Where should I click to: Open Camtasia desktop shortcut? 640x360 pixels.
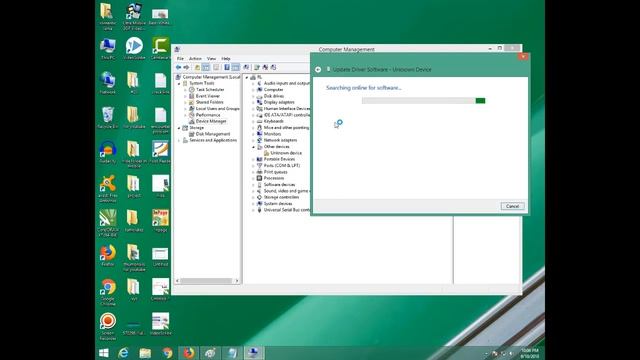click(160, 49)
